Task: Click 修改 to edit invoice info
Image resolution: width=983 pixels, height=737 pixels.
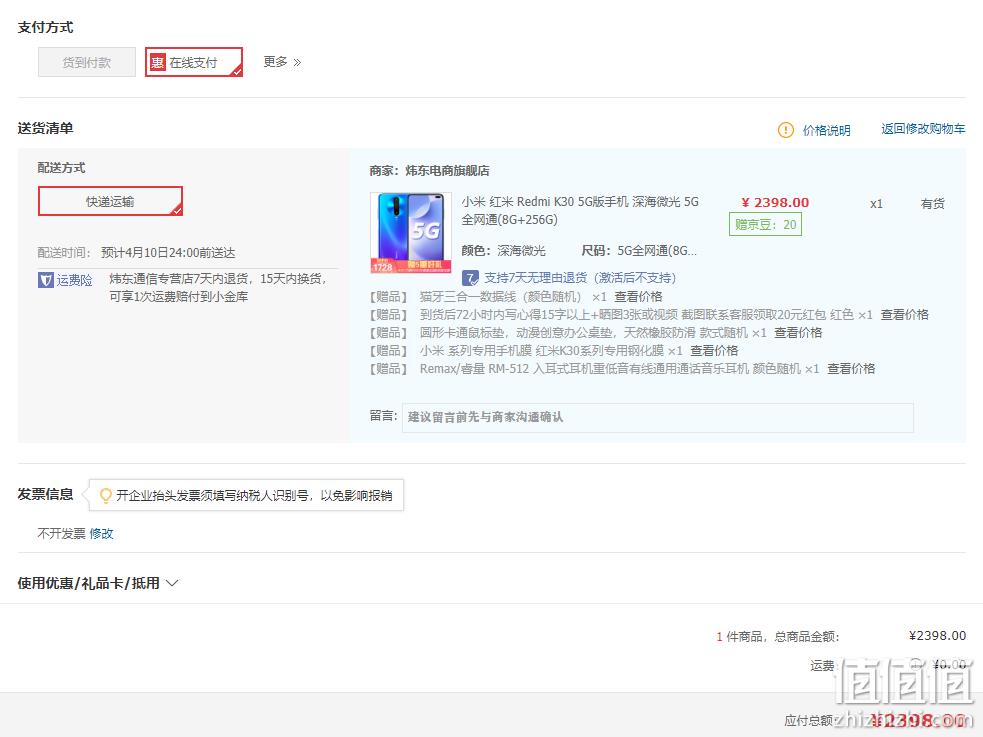Action: (x=102, y=533)
